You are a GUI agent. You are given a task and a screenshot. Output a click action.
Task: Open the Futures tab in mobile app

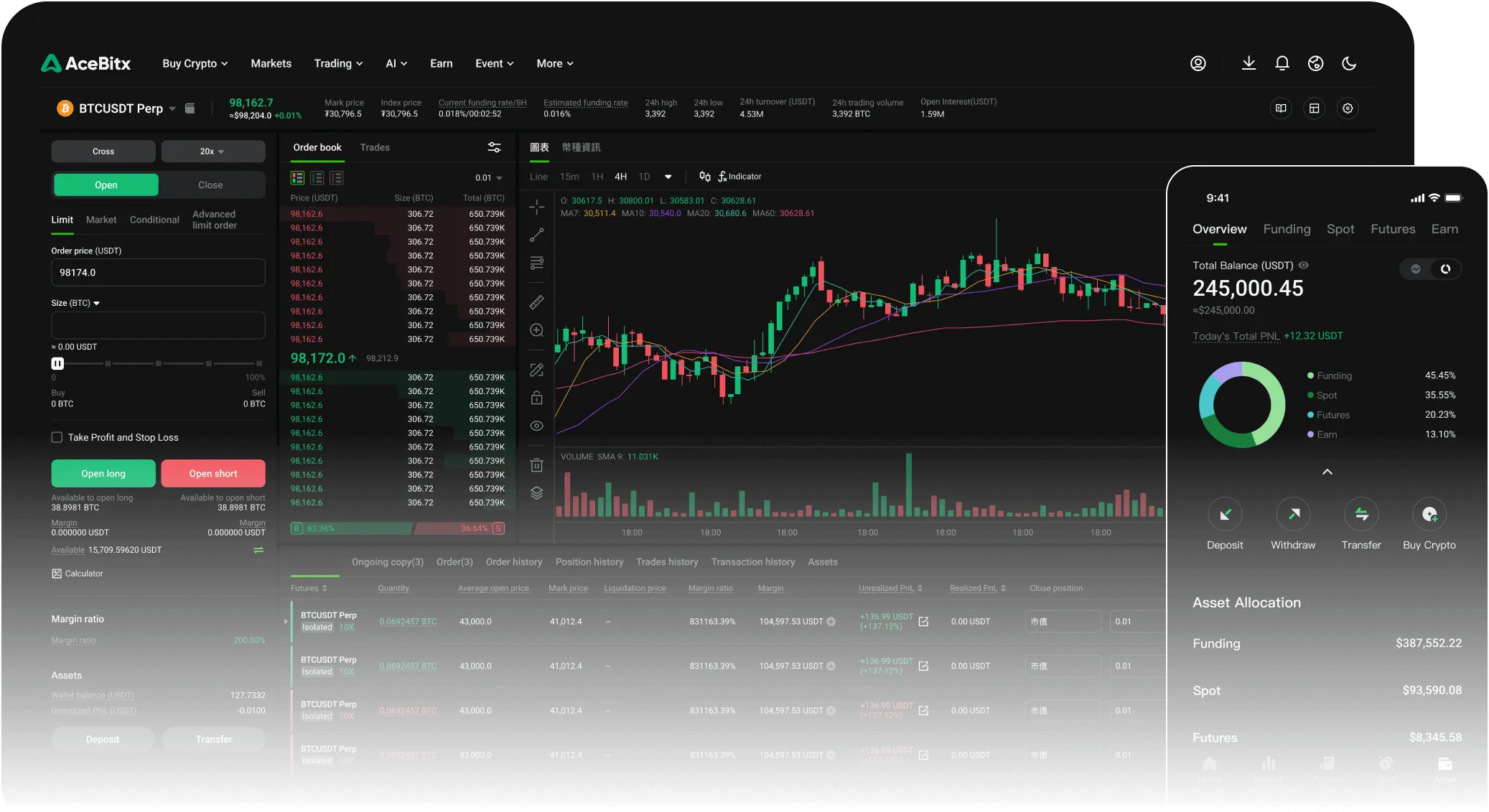tap(1392, 228)
